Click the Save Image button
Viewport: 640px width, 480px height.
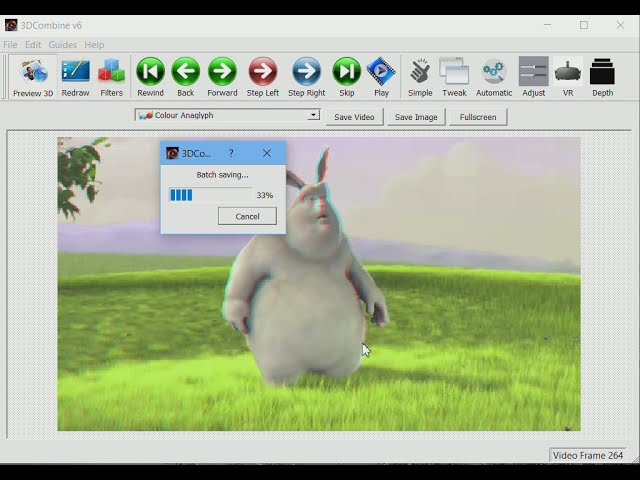[x=416, y=117]
